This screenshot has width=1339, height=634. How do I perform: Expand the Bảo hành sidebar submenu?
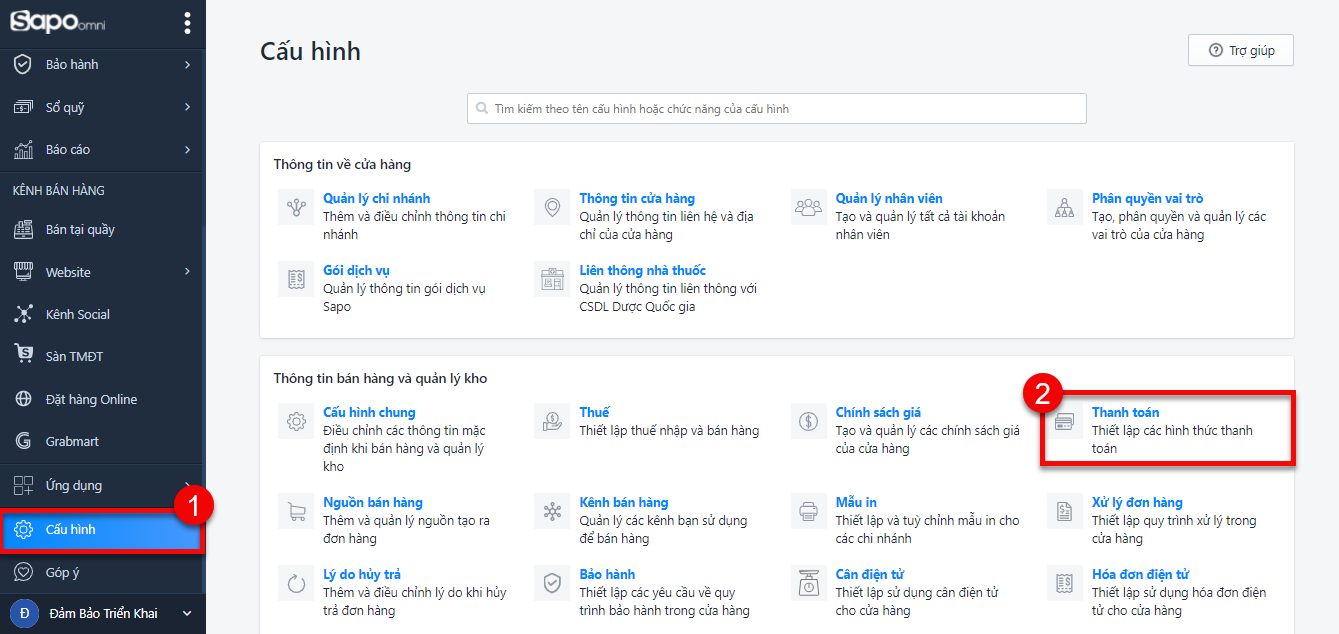tap(187, 65)
